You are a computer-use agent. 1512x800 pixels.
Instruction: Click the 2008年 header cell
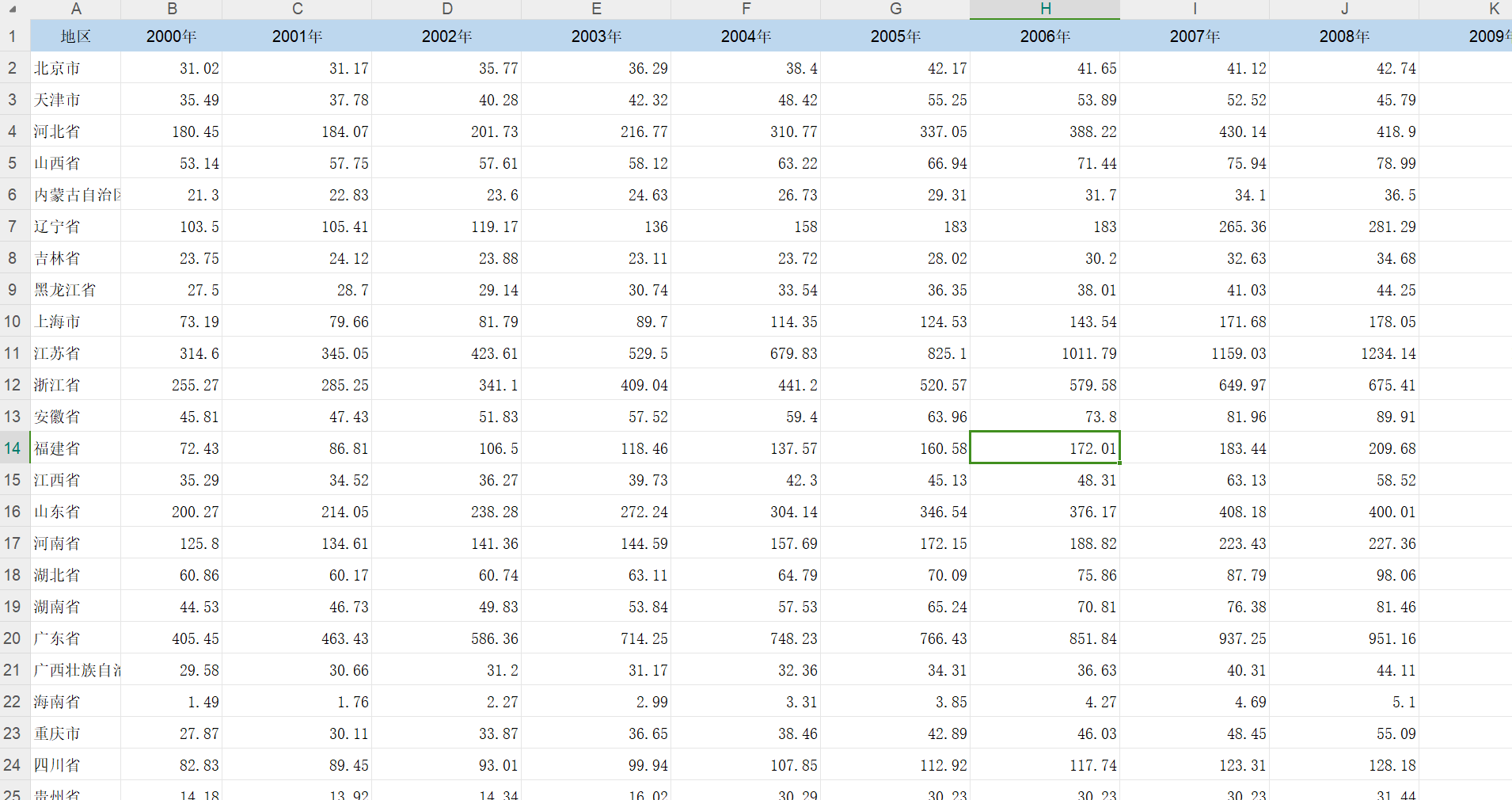point(1345,36)
